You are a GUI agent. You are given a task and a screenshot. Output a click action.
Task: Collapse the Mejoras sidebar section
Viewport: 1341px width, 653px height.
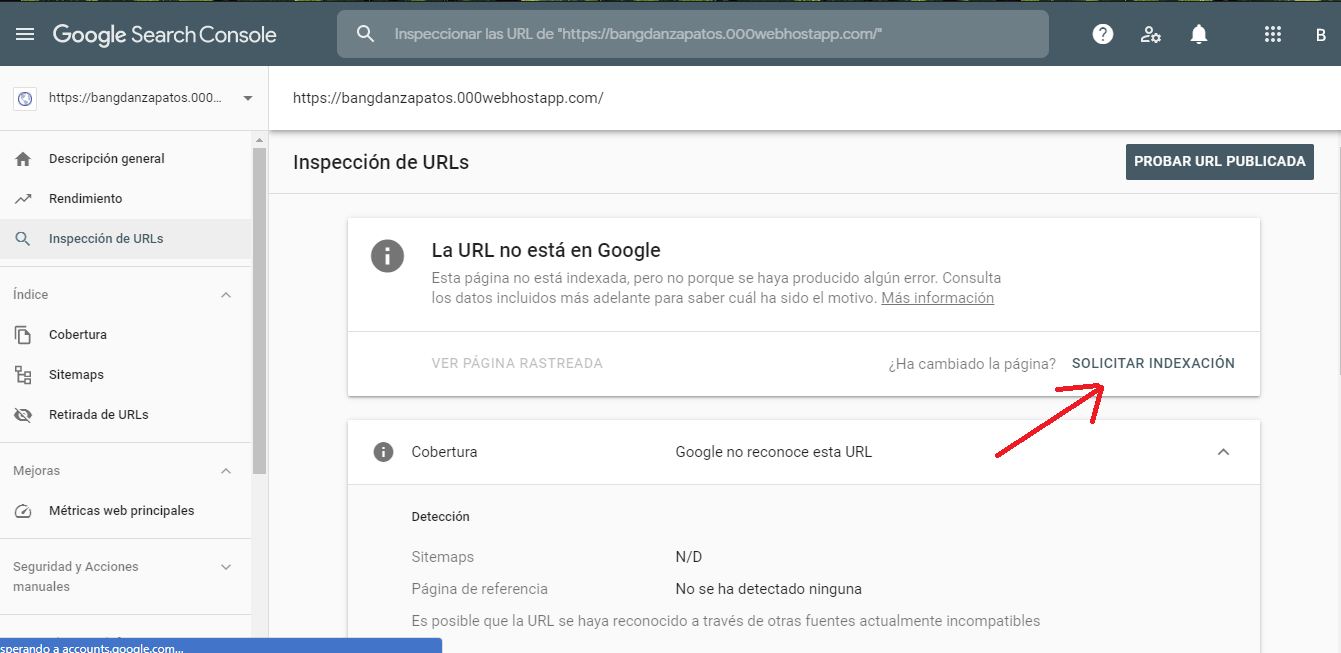click(x=226, y=471)
